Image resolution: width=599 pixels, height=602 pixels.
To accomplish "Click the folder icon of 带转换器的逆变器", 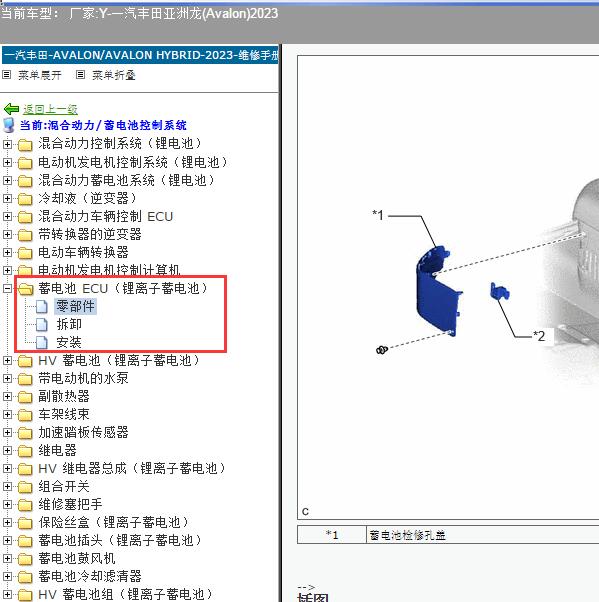I will 25,235.
